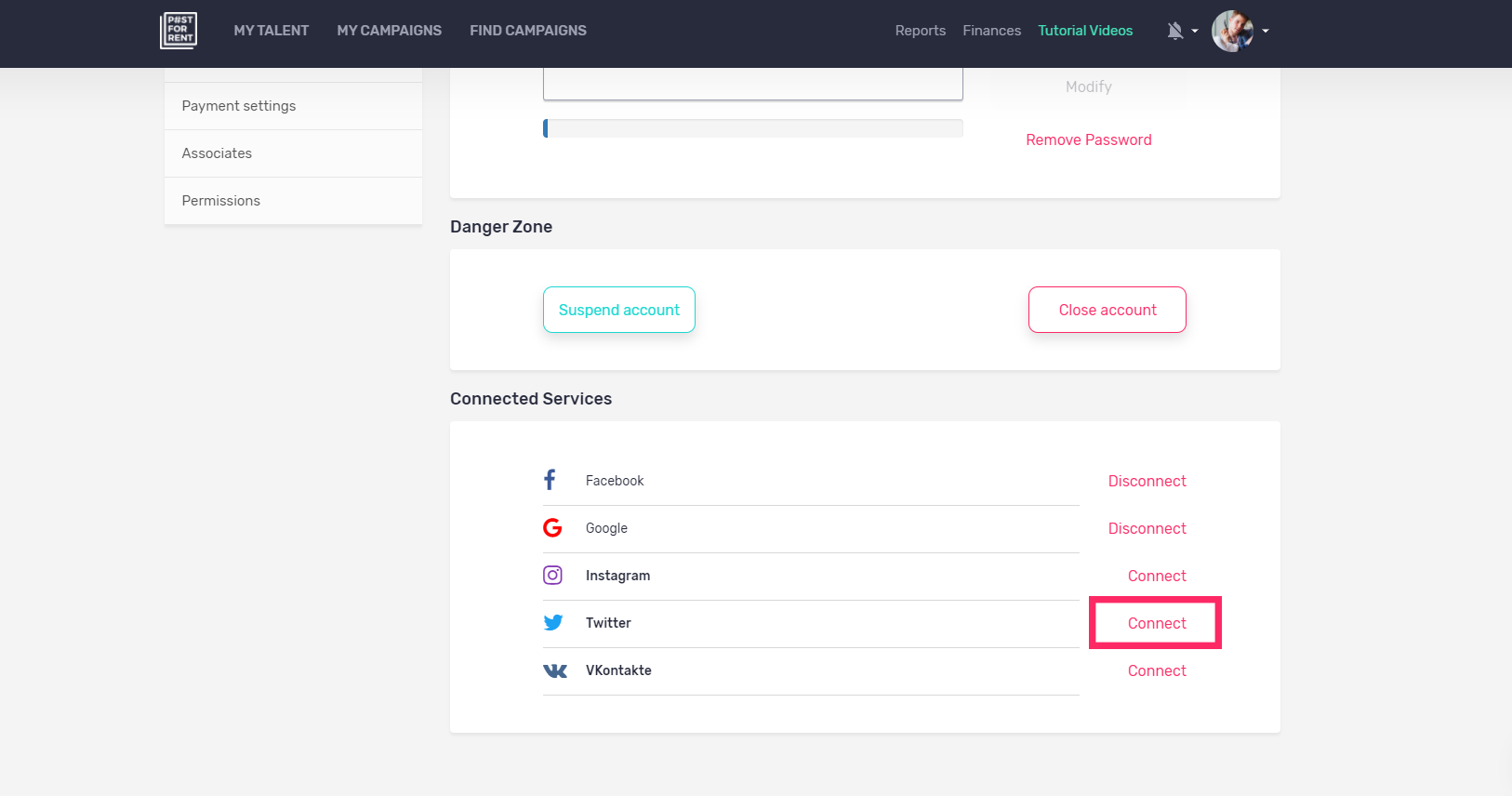Image resolution: width=1512 pixels, height=796 pixels.
Task: Click the user profile avatar
Action: tap(1233, 31)
